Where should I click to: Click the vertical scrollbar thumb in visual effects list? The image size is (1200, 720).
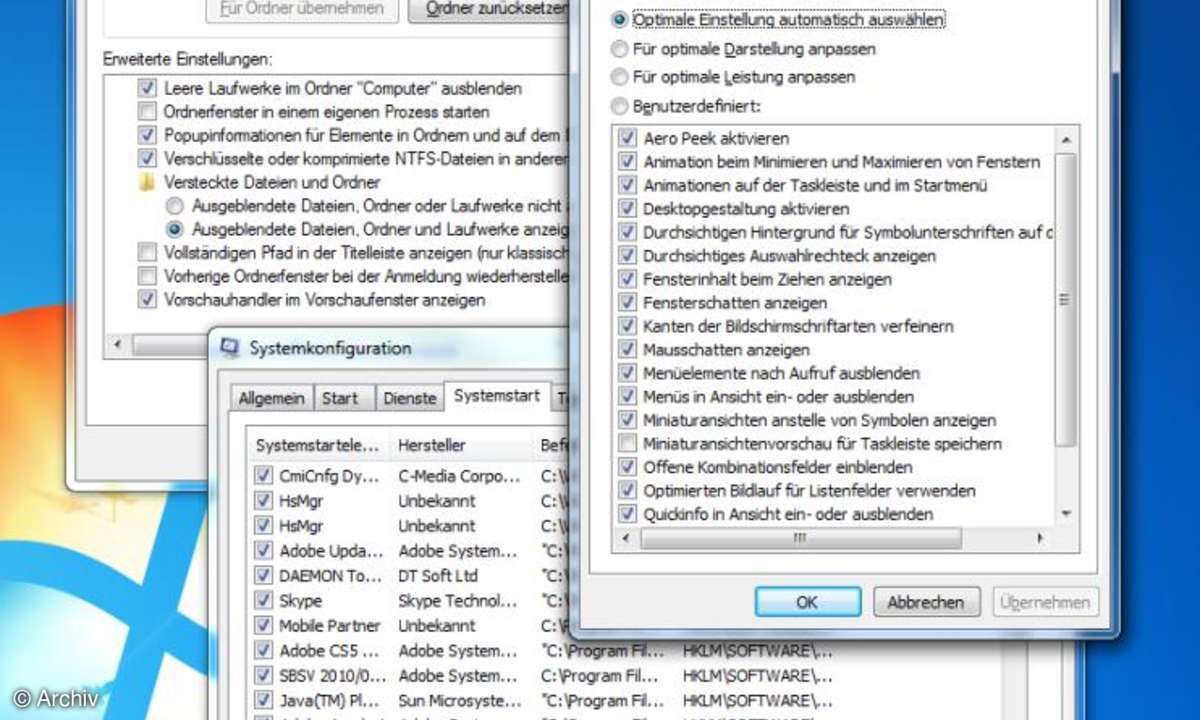tap(1065, 300)
